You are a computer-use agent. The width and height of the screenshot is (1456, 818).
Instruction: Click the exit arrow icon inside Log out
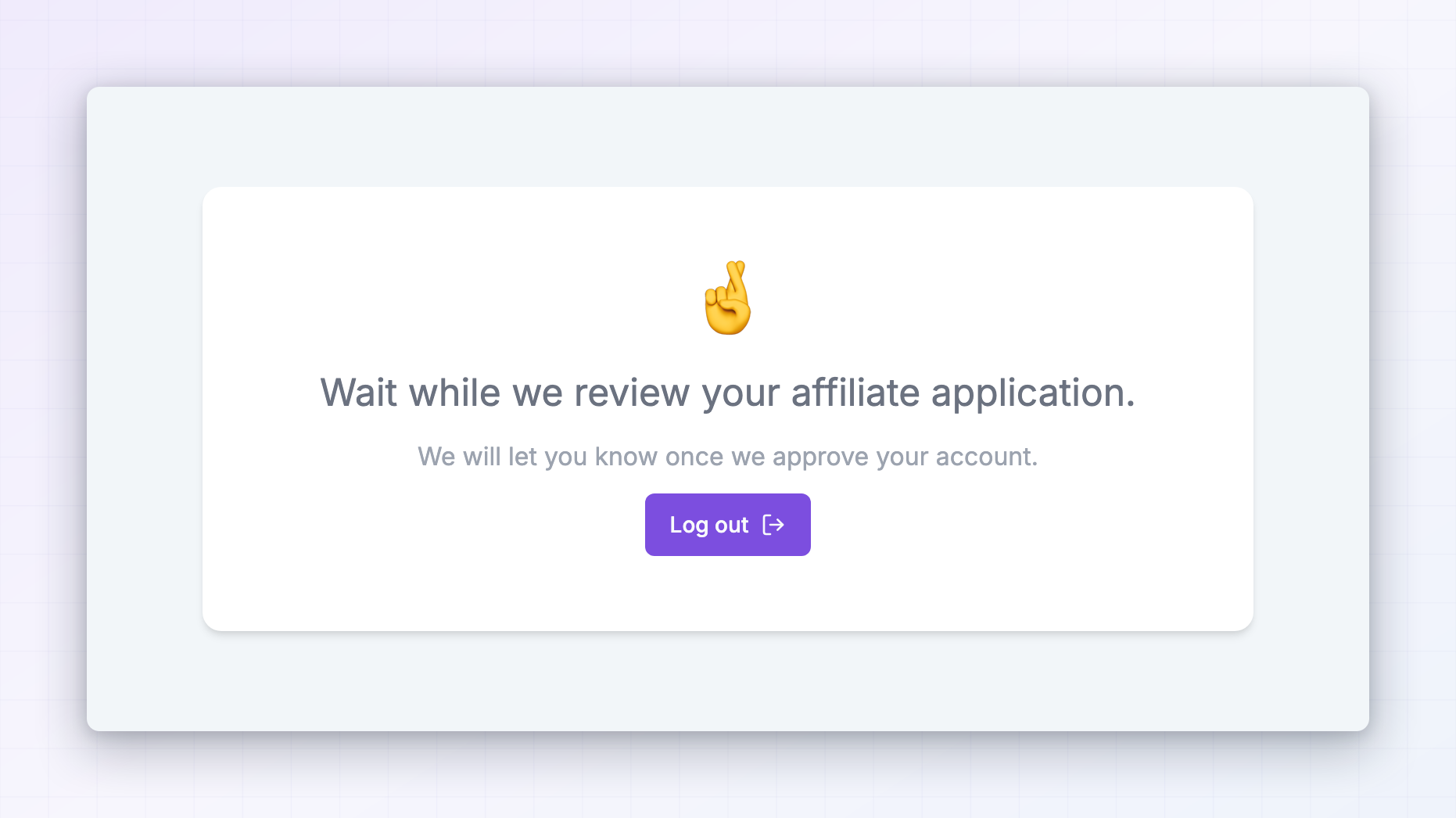click(x=773, y=525)
